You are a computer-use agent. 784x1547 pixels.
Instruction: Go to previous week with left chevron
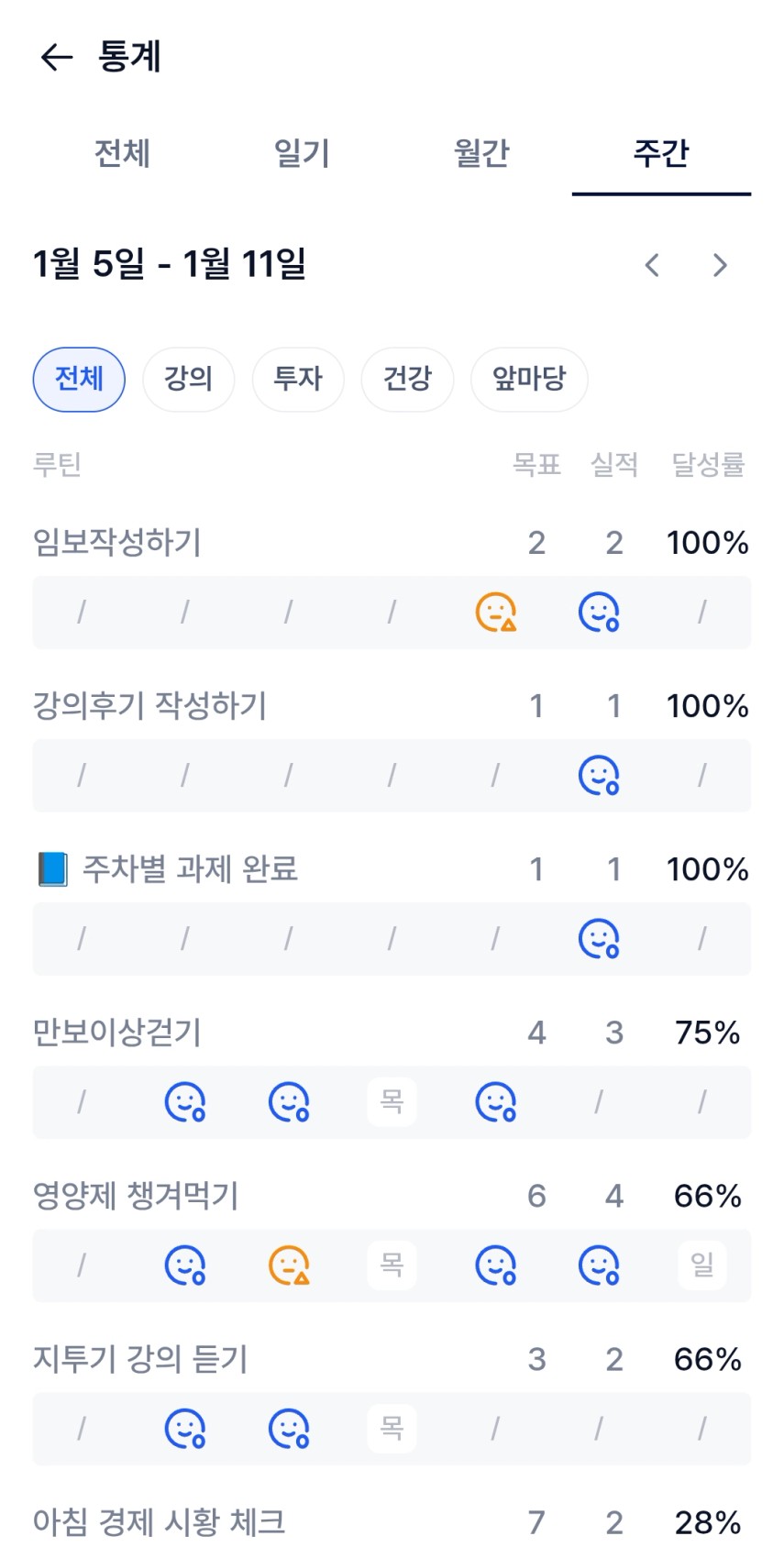tap(652, 265)
